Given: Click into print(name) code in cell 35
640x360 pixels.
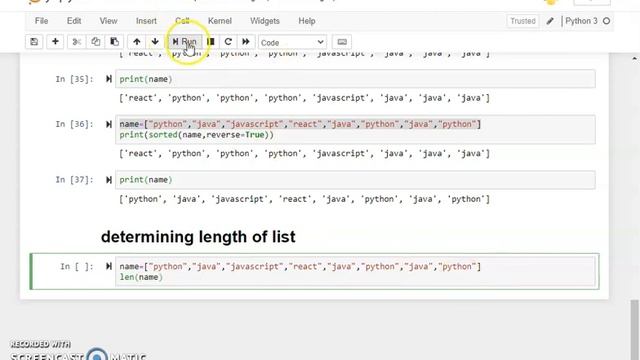Looking at the screenshot, I should click(146, 79).
